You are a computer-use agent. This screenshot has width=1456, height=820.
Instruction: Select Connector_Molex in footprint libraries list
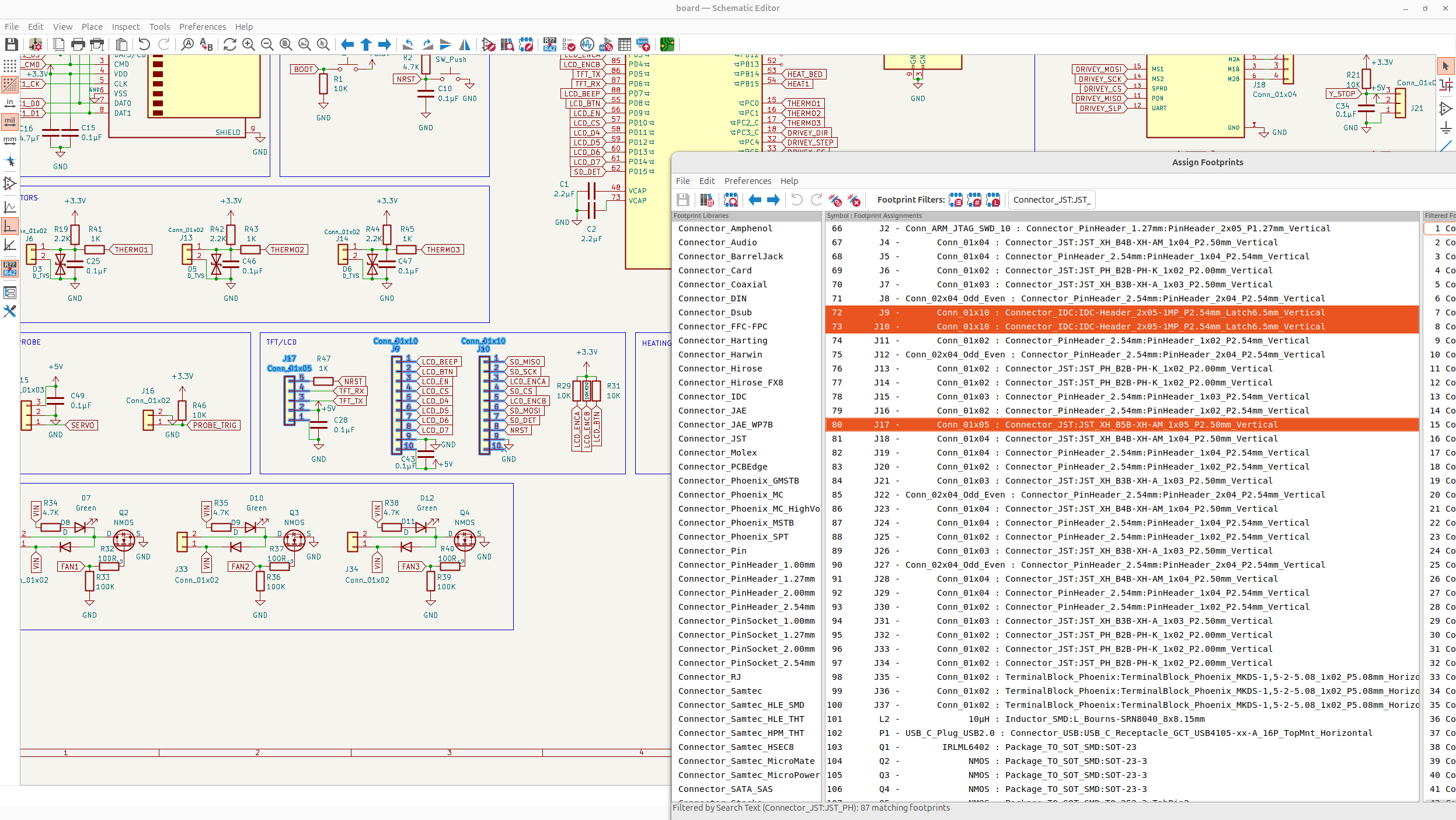717,453
